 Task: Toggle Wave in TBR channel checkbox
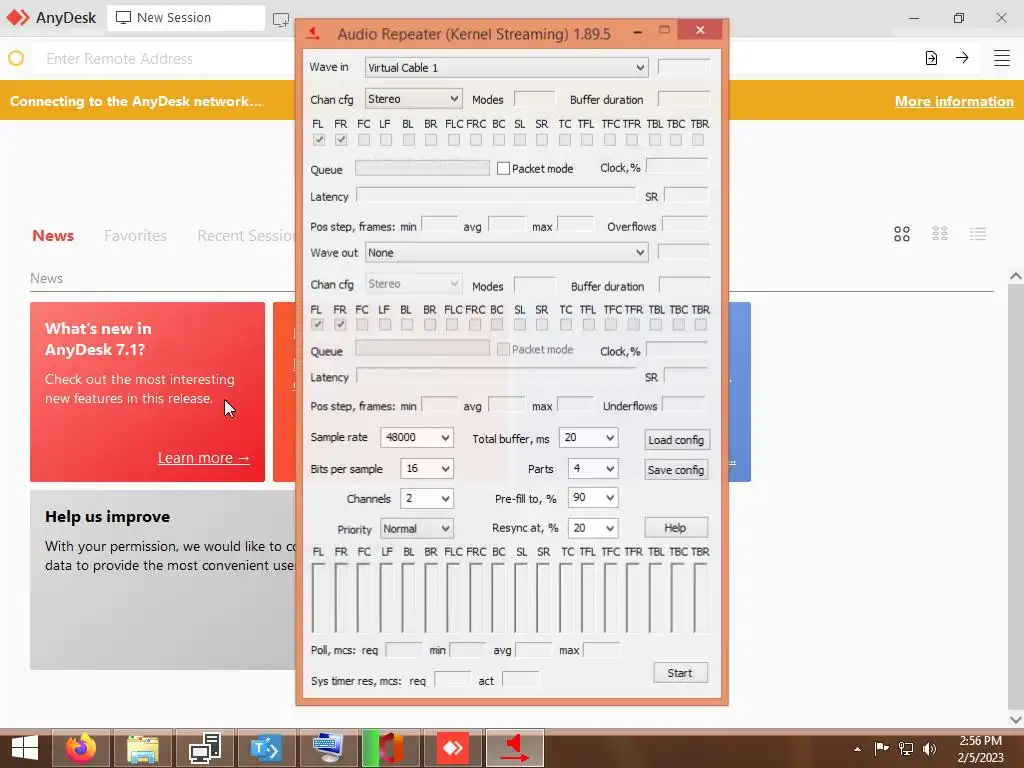[698, 139]
